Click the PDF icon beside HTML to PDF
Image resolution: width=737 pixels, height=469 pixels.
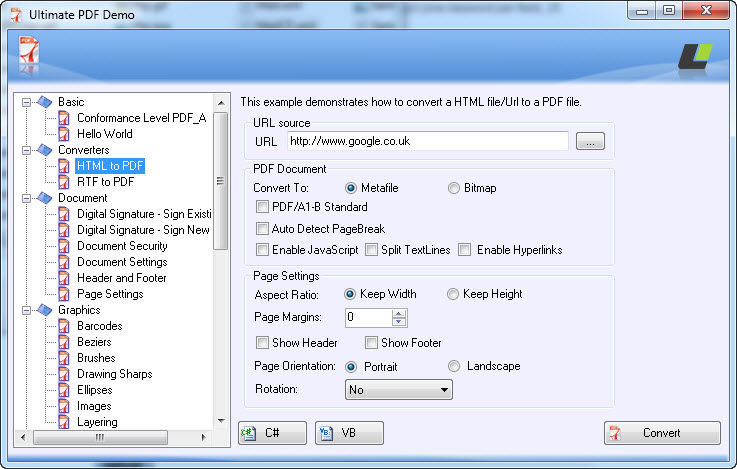(x=64, y=166)
